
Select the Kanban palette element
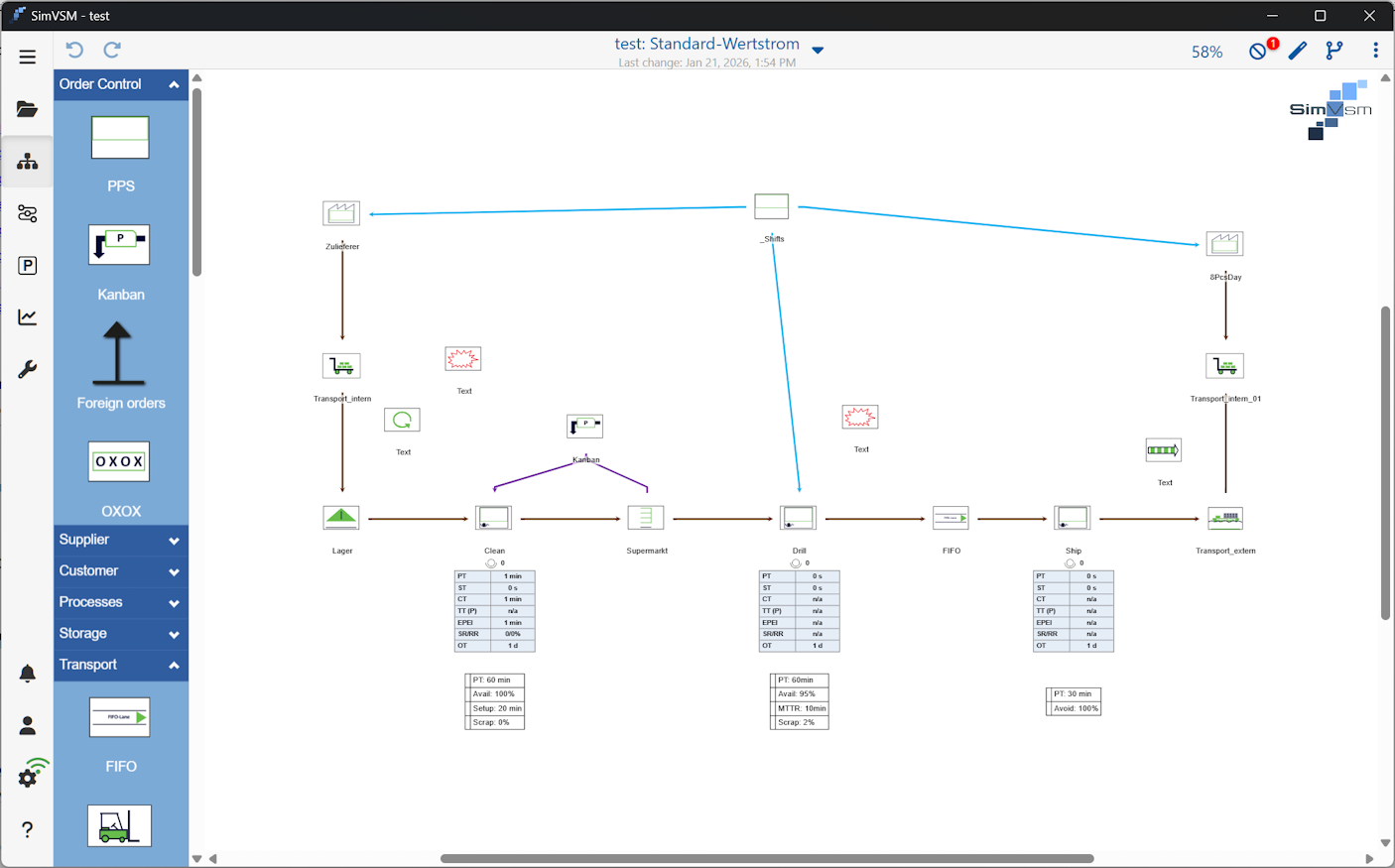click(120, 245)
